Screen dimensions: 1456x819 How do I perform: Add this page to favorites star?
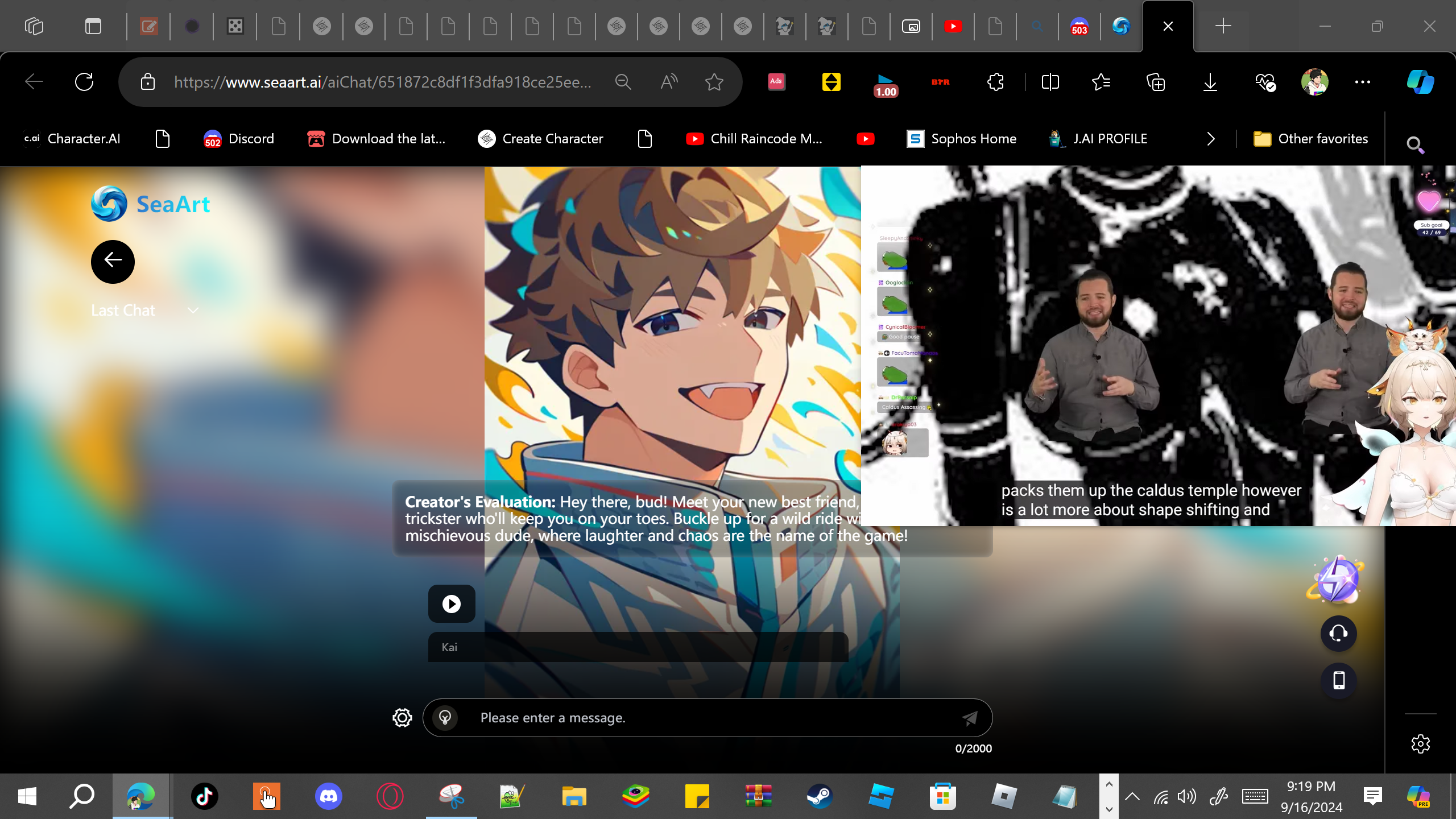714,82
